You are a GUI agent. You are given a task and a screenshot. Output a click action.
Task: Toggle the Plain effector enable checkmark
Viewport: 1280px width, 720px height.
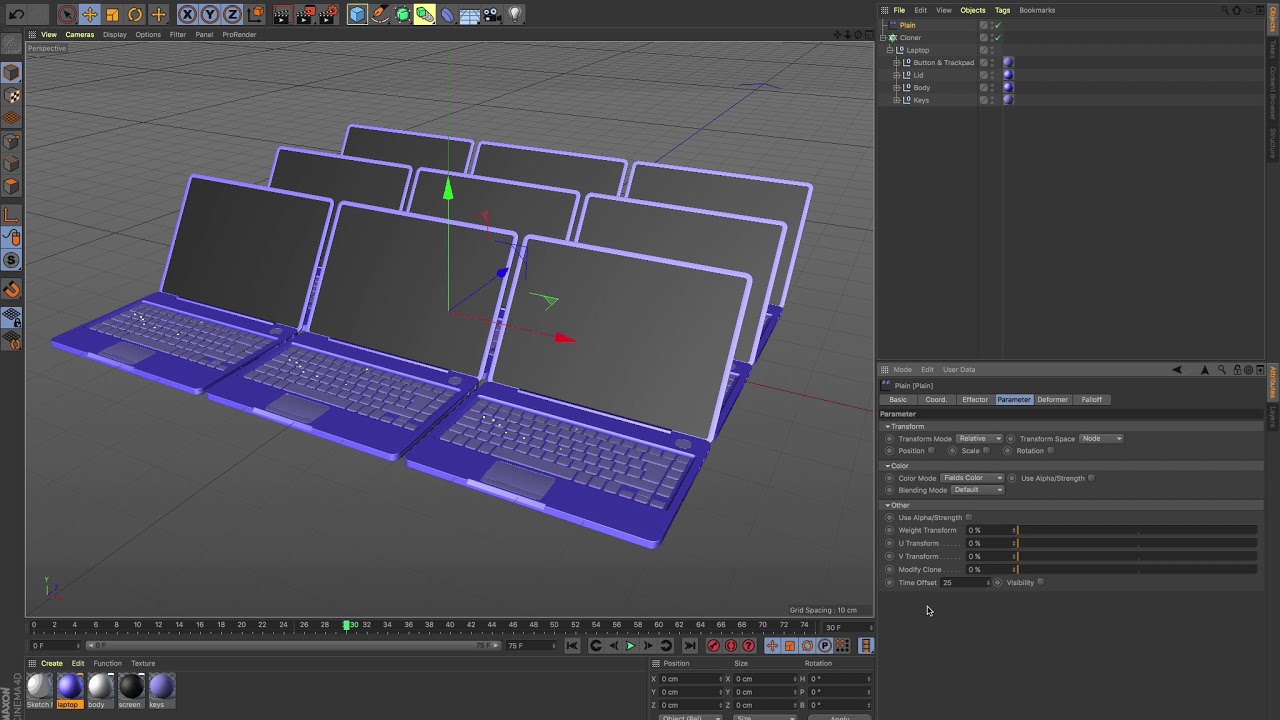coord(996,25)
